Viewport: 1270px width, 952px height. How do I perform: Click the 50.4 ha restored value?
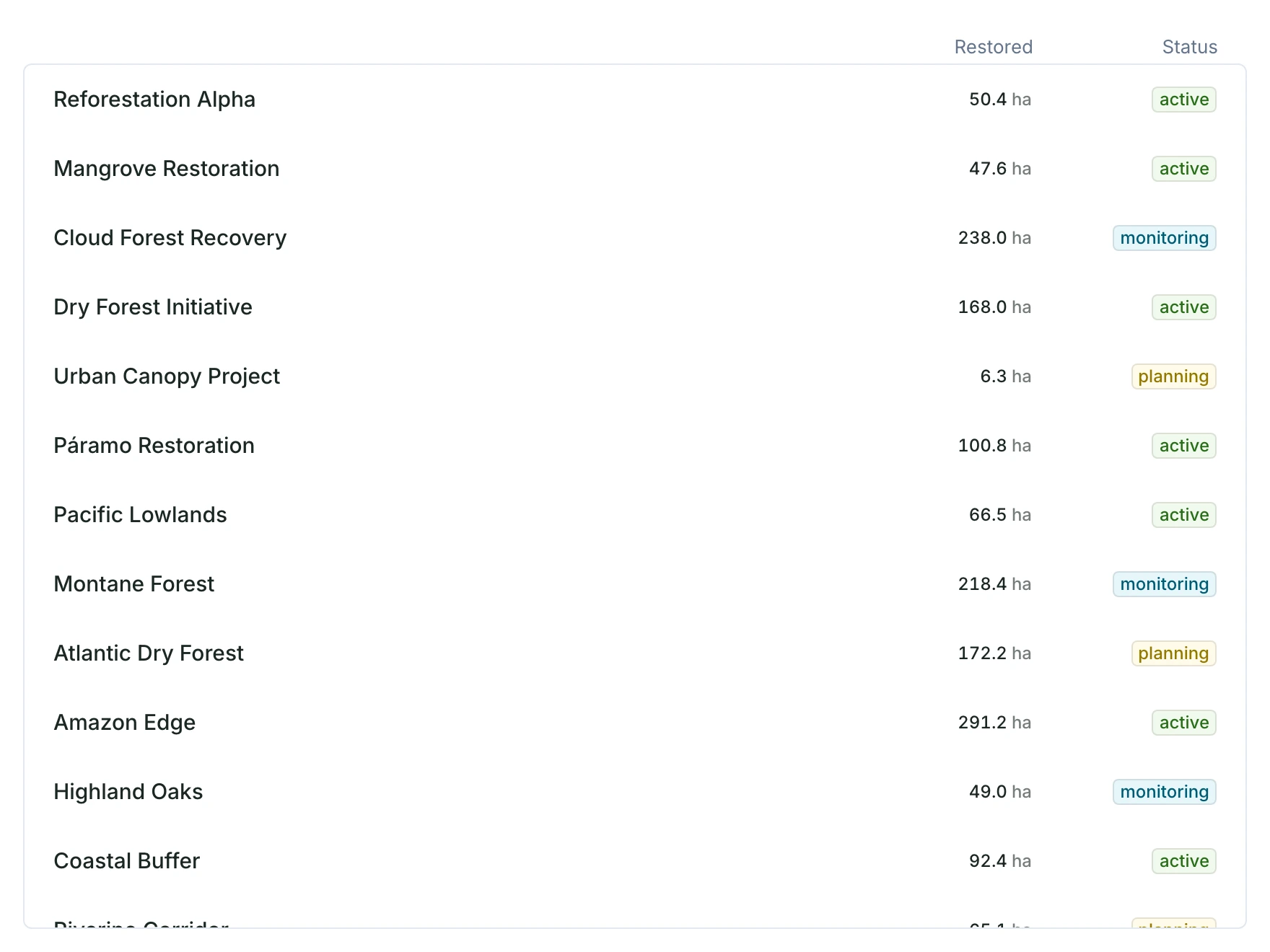[1000, 100]
